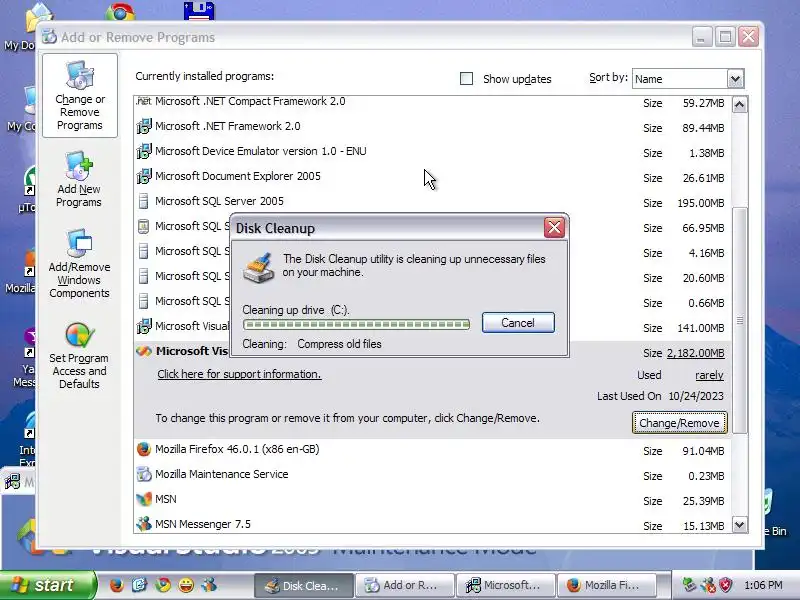Select Mozilla Firefox 46.0.1 (x86 en-GB) entry
Viewport: 800px width, 600px height.
click(x=237, y=449)
